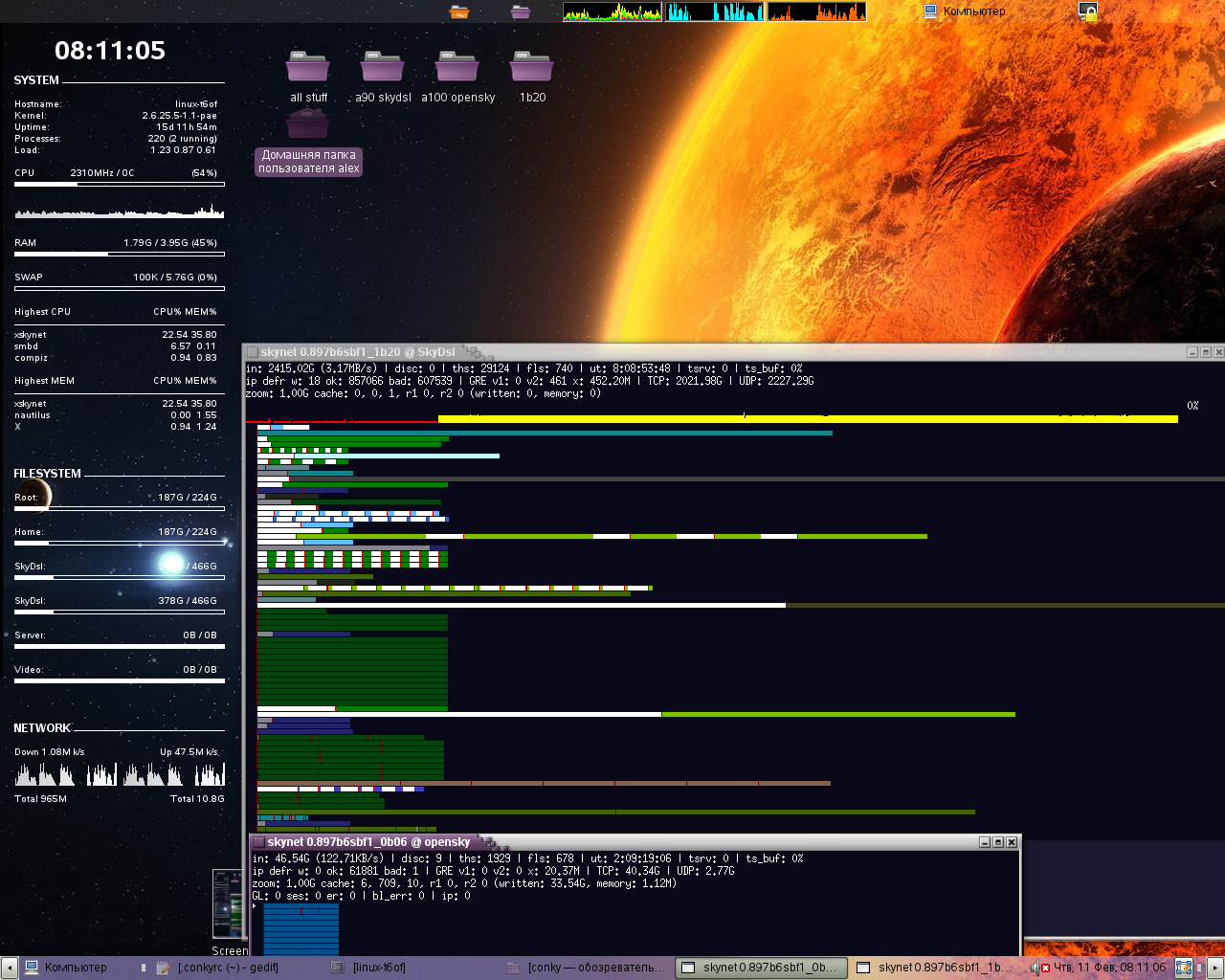This screenshot has height=980, width=1225.
Task: Click the 'skynet 0.897b6sbf1_1b20 @ SkyDsl' title bar
Action: click(x=734, y=352)
